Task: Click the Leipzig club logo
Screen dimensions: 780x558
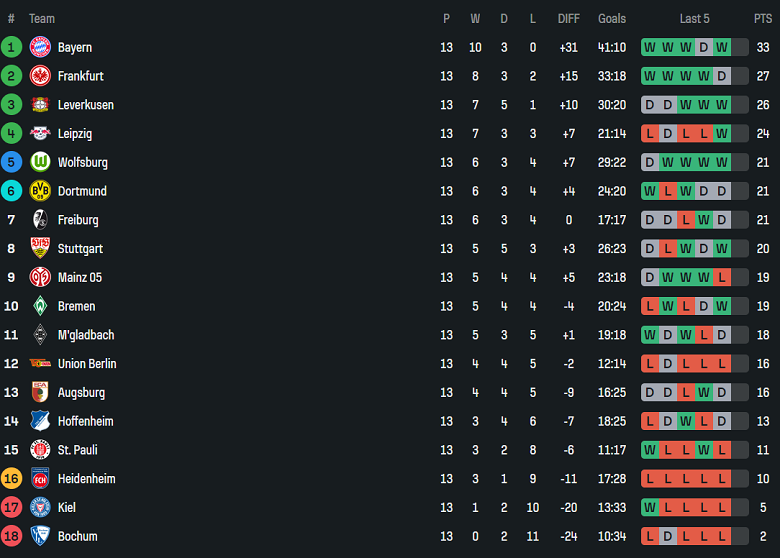Action: tap(40, 134)
